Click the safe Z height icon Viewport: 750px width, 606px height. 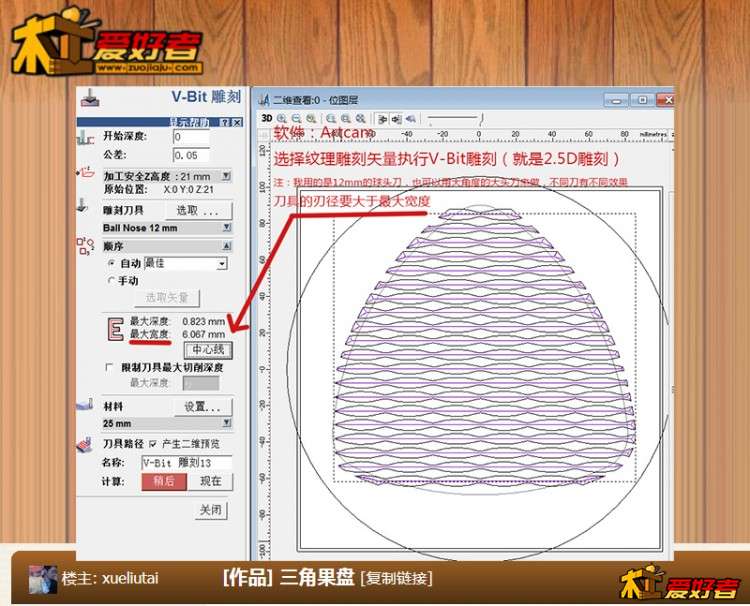pos(85,172)
